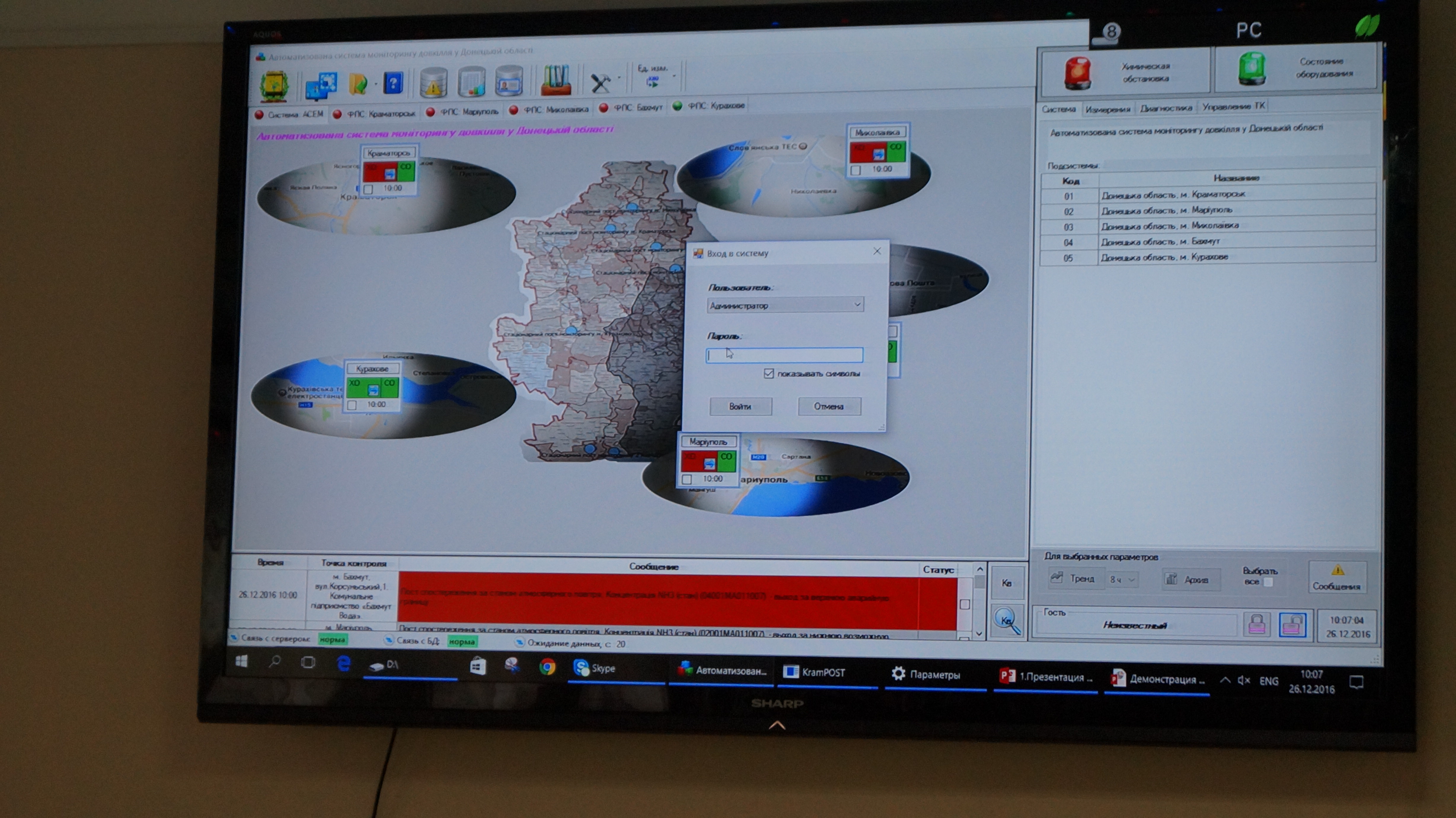Tick the checkbox in the Краматорськ widget
The width and height of the screenshot is (1456, 818).
coord(368,189)
